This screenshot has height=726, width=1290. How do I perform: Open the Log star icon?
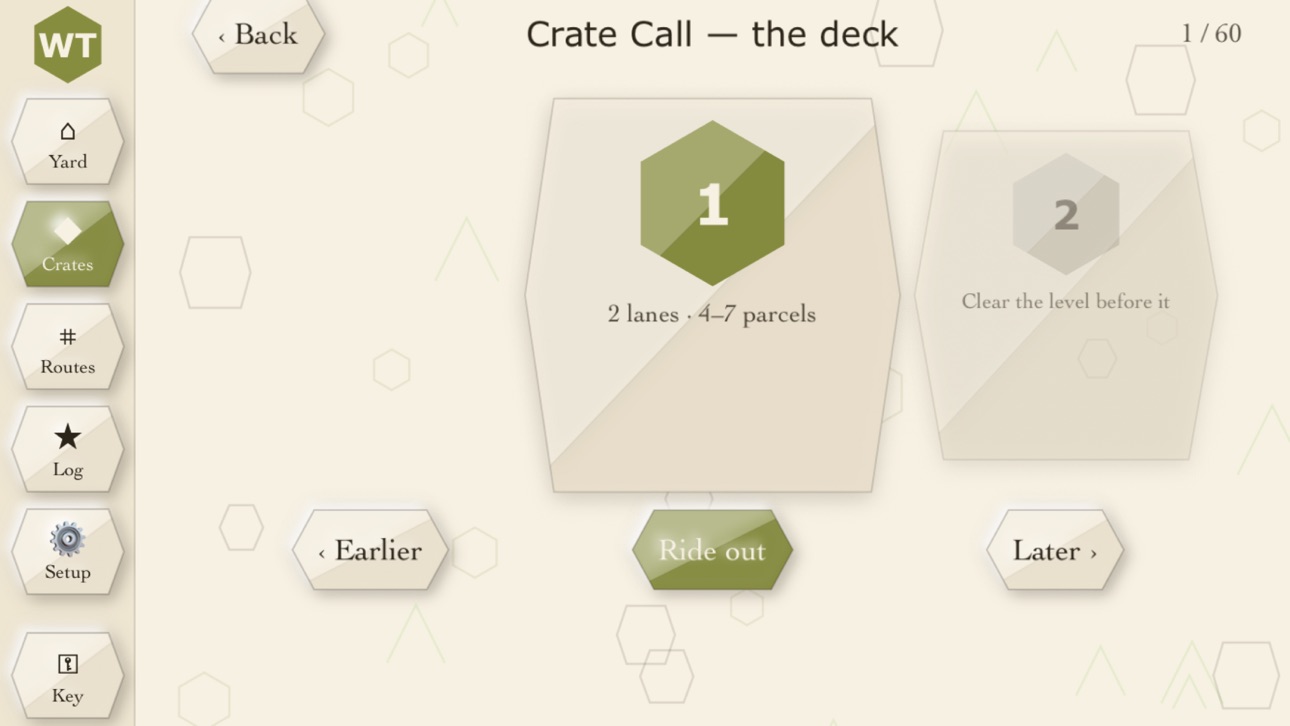67,436
